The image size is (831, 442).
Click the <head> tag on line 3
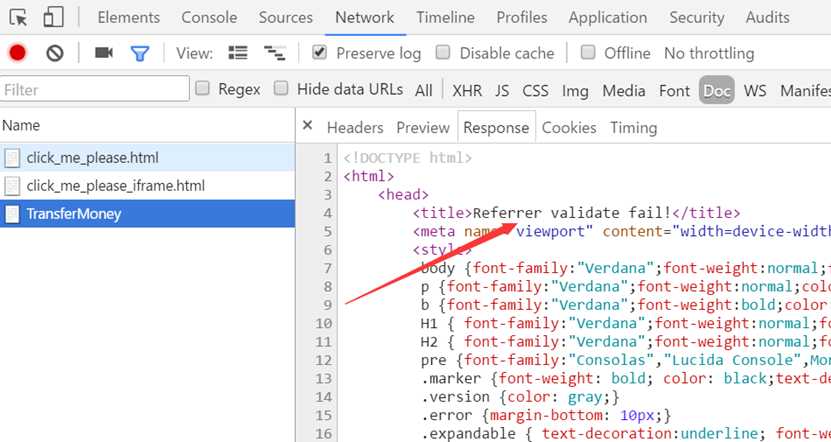tap(403, 195)
